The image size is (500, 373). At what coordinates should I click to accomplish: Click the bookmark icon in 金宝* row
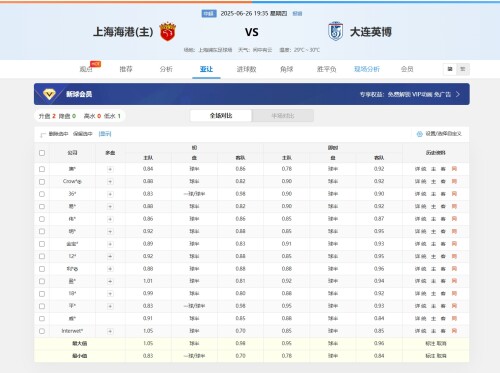454,244
